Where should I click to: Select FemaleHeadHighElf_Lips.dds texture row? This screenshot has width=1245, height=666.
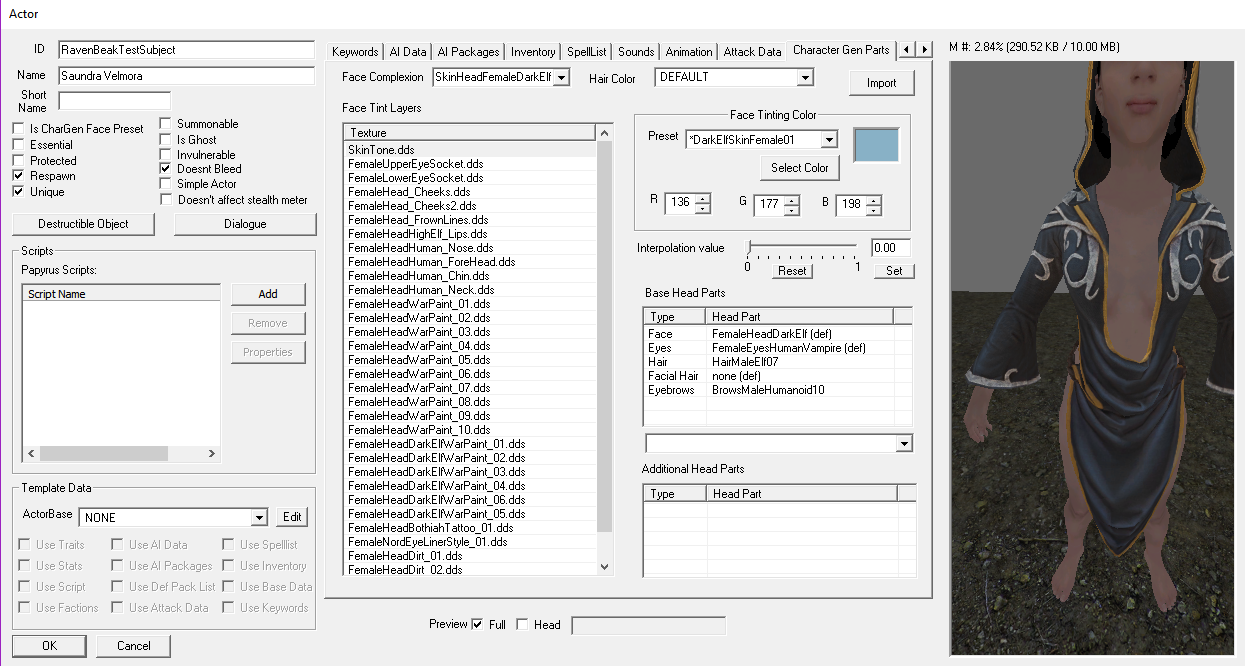[470, 233]
